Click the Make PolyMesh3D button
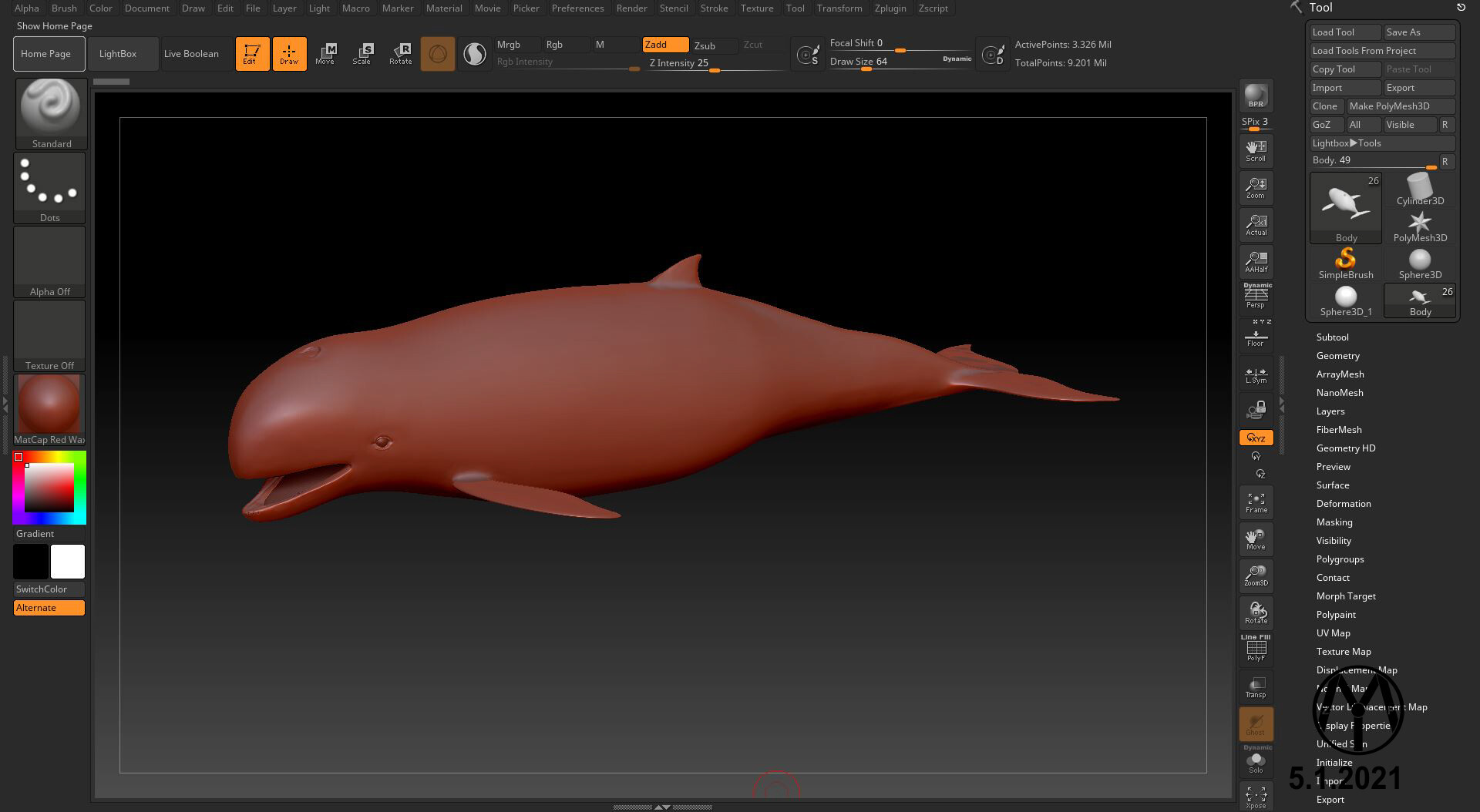Viewport: 1480px width, 812px height. coord(1400,106)
